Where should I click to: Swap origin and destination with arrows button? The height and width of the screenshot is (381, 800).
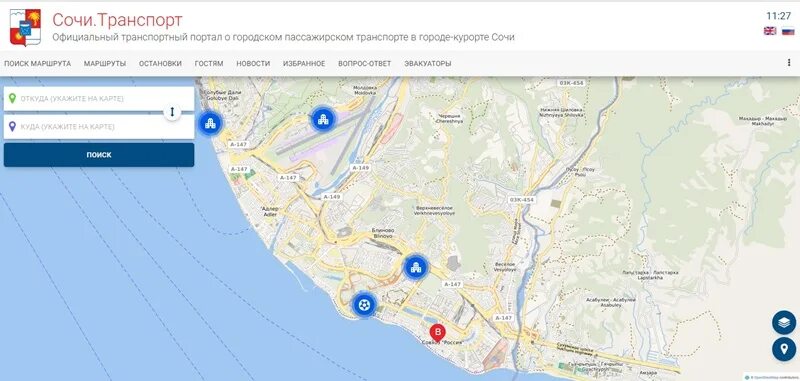click(172, 112)
